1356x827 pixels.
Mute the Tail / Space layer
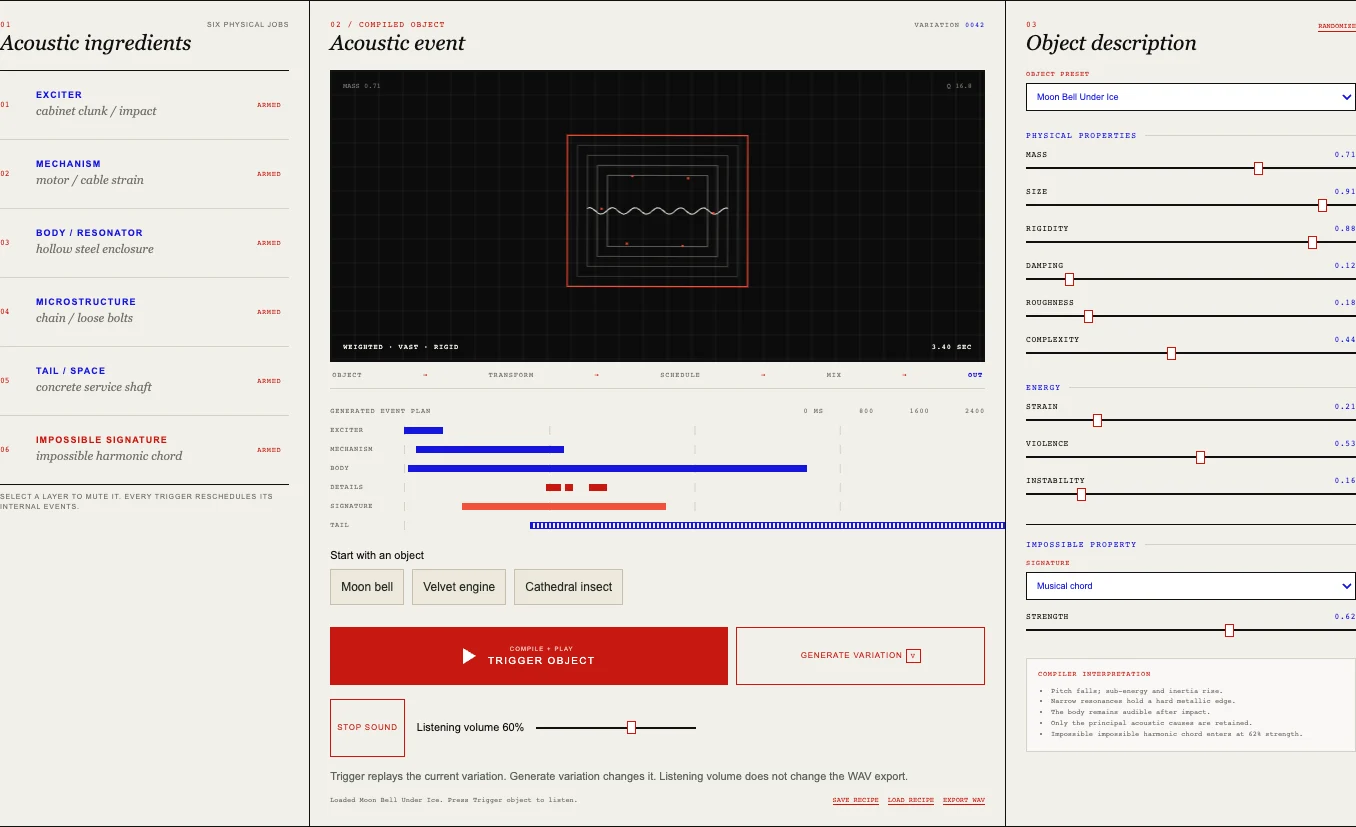(144, 380)
